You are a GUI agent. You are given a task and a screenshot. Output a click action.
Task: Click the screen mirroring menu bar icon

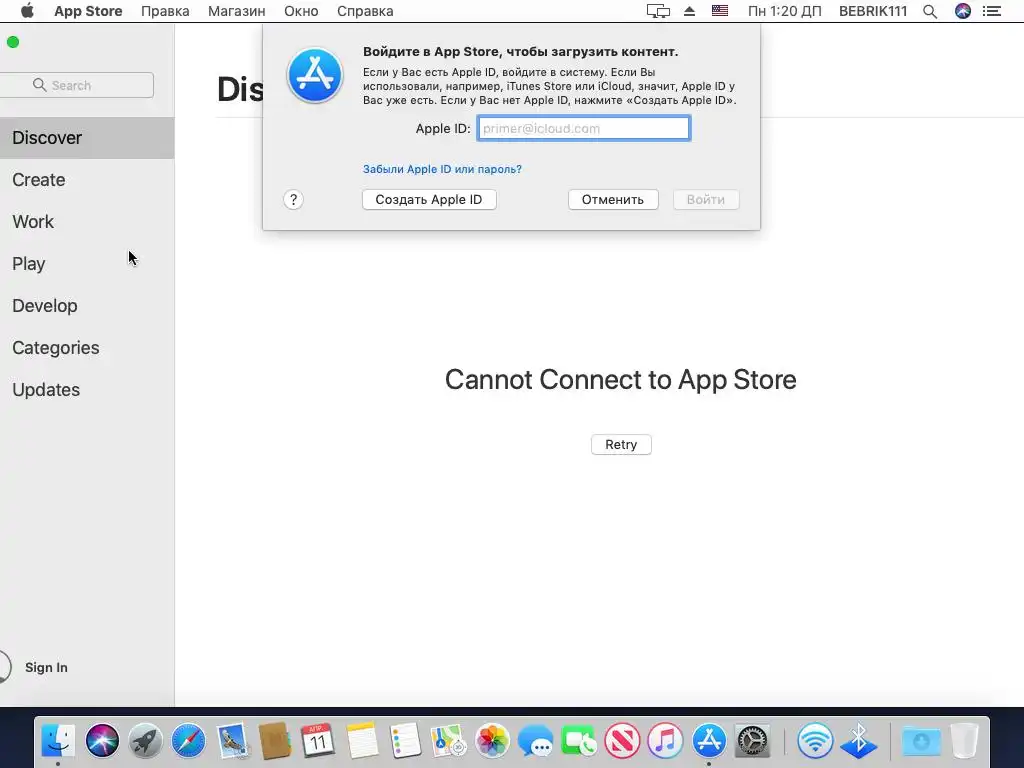coord(658,11)
